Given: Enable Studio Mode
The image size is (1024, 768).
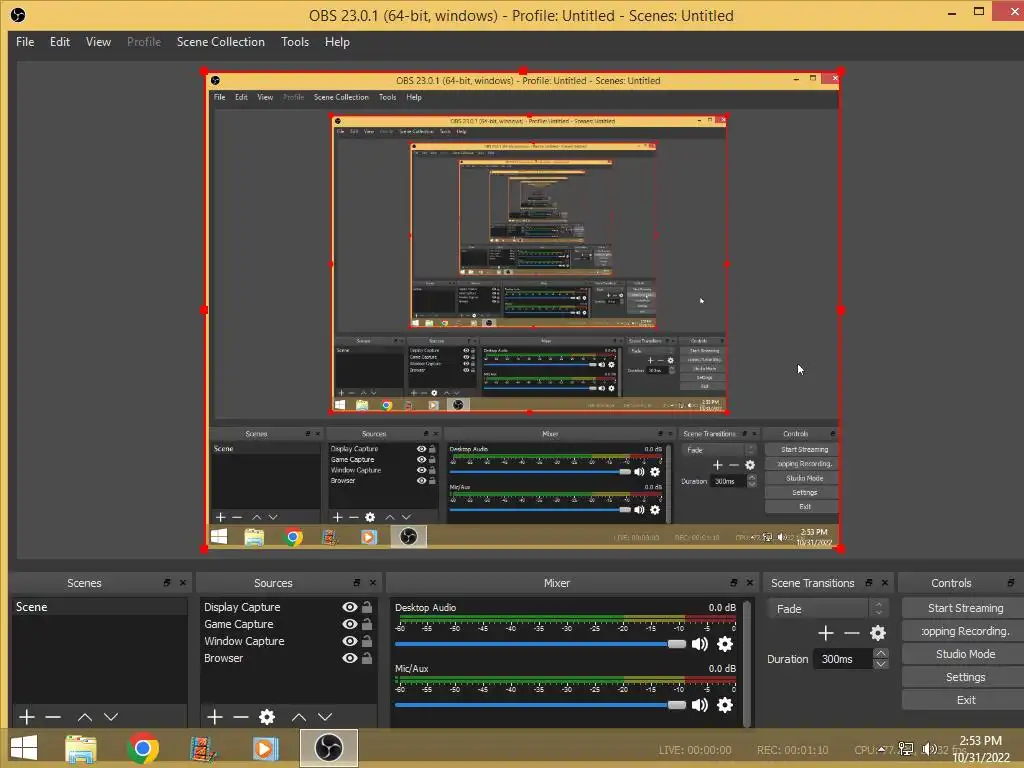Looking at the screenshot, I should pyautogui.click(x=965, y=654).
